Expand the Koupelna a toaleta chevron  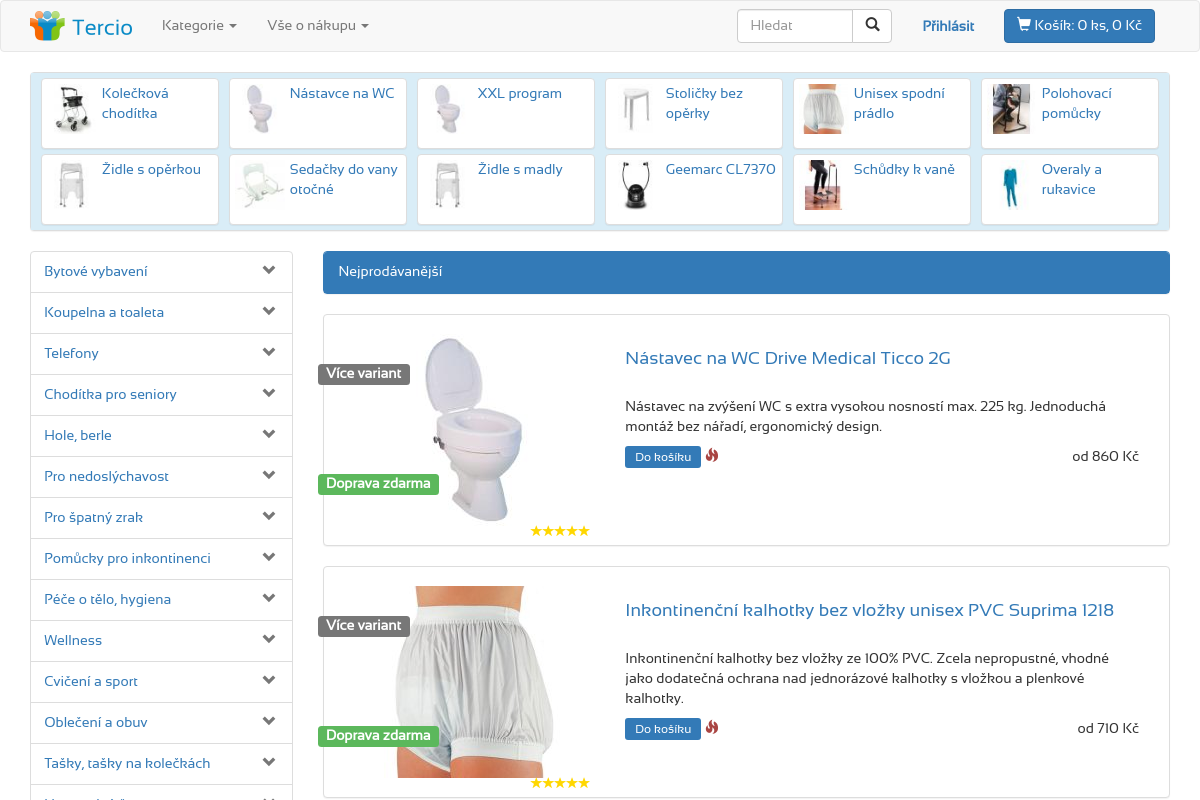coord(268,312)
